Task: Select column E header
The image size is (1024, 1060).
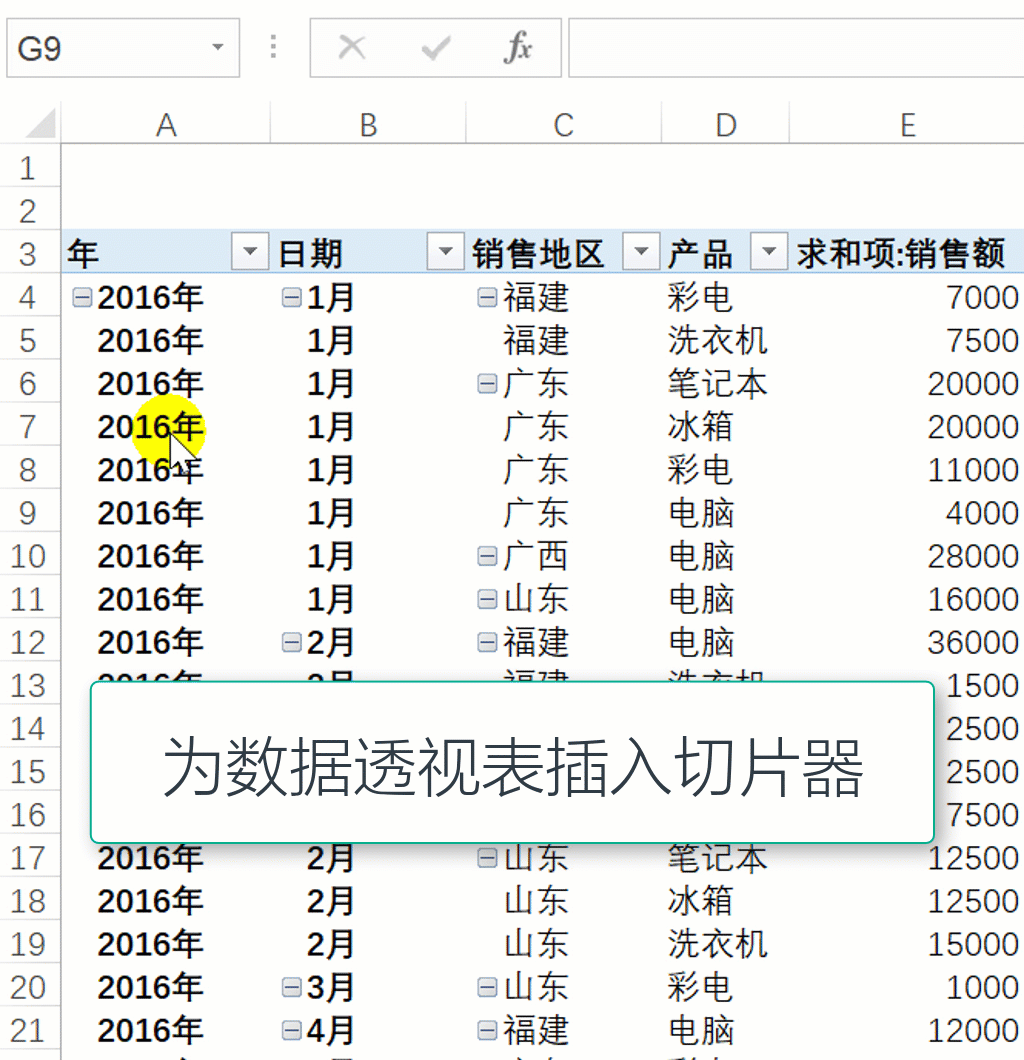Action: [x=906, y=125]
